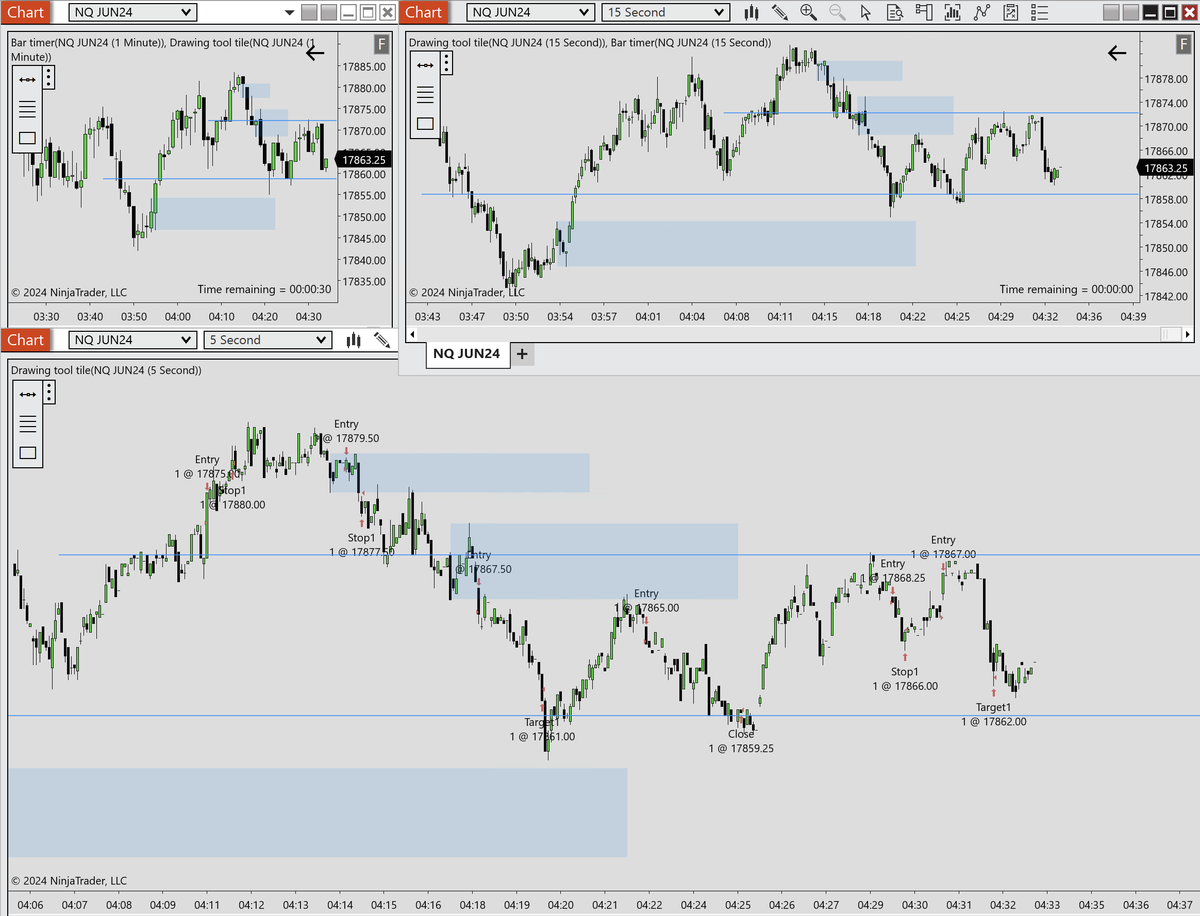Viewport: 1200px width, 916px height.
Task: Click three-dot handle of 5 Second drawing tile
Action: (x=49, y=393)
